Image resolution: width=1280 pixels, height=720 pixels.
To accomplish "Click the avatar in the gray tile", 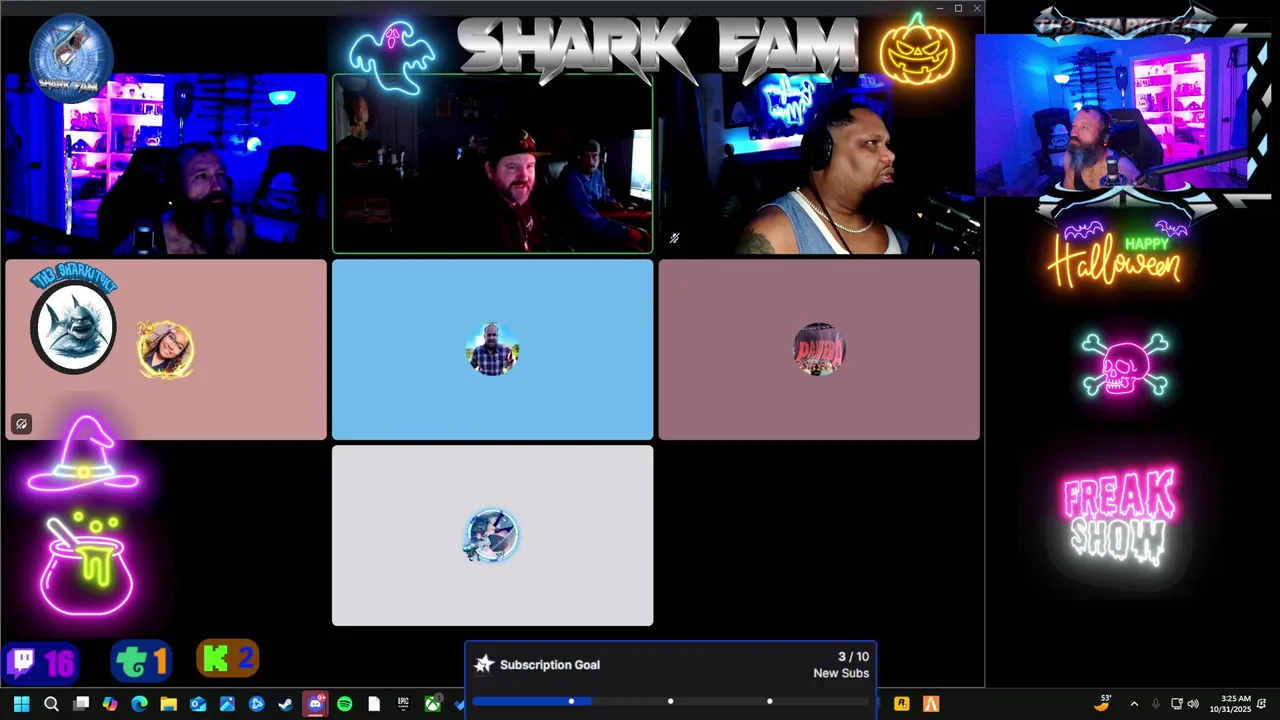I will click(492, 535).
